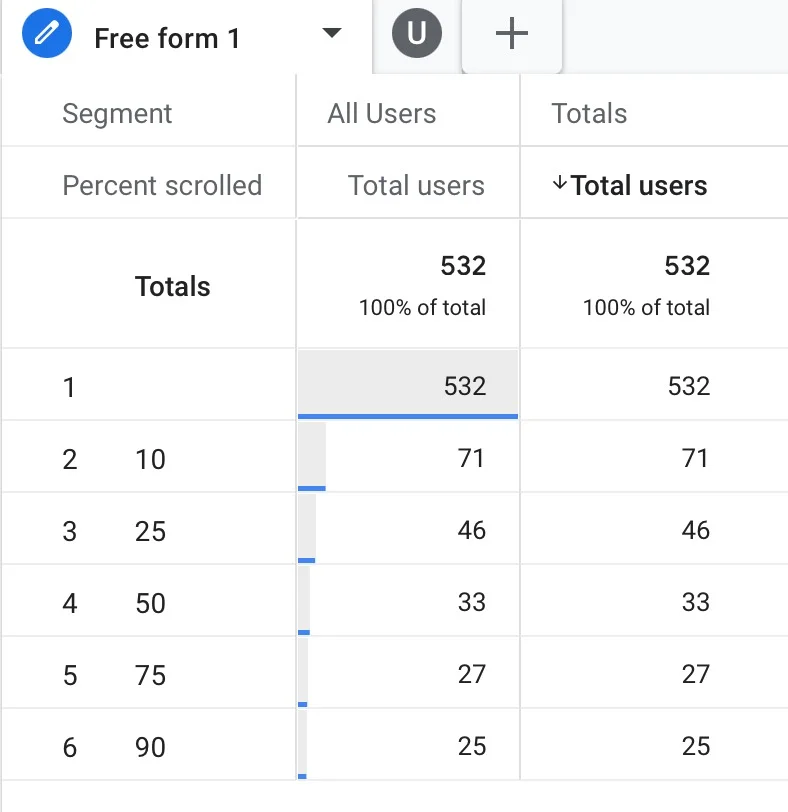Select the 10 percent scrolled row value
Image resolution: width=788 pixels, height=812 pixels.
click(150, 458)
